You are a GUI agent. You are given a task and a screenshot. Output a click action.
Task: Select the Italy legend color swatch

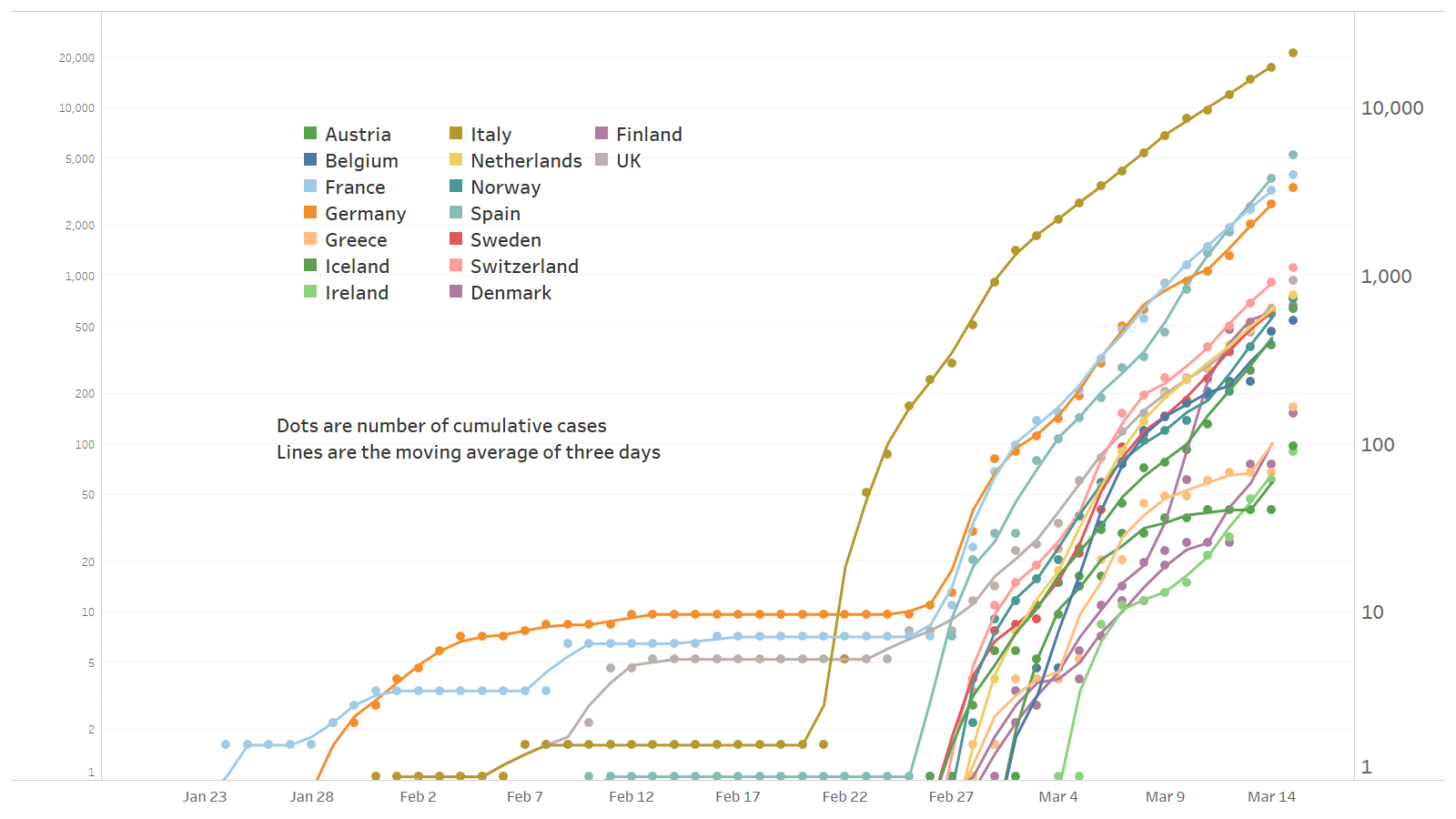coord(456,134)
